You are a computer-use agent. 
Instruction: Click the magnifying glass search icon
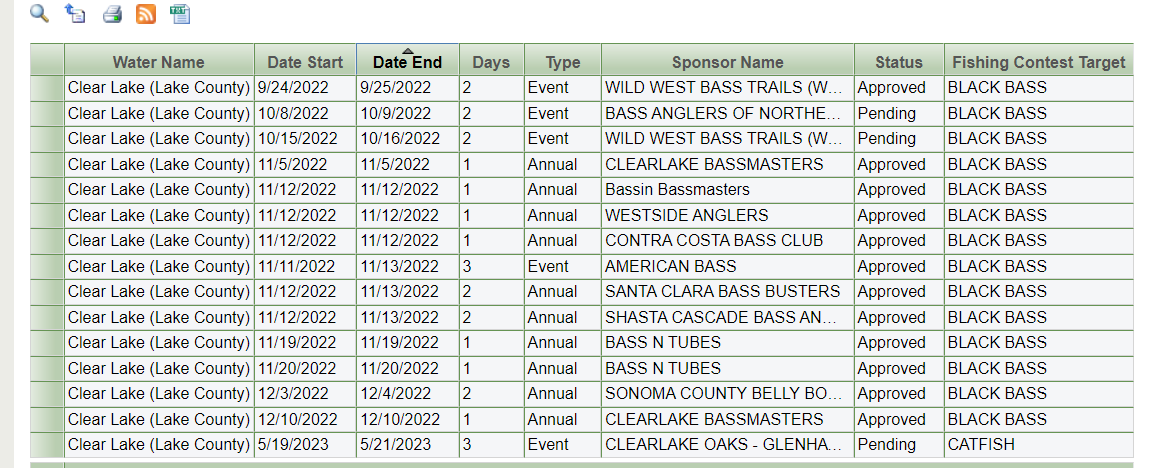pyautogui.click(x=39, y=13)
